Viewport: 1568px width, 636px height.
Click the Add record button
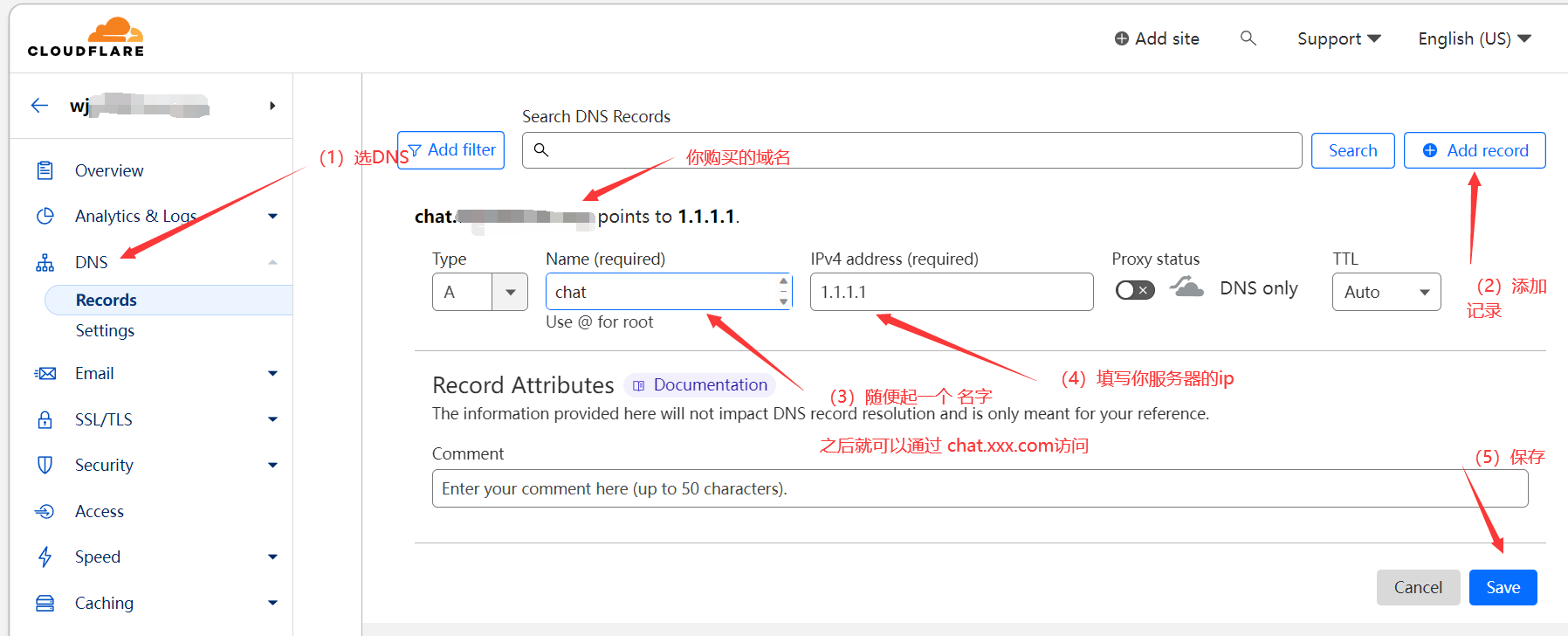tap(1475, 150)
